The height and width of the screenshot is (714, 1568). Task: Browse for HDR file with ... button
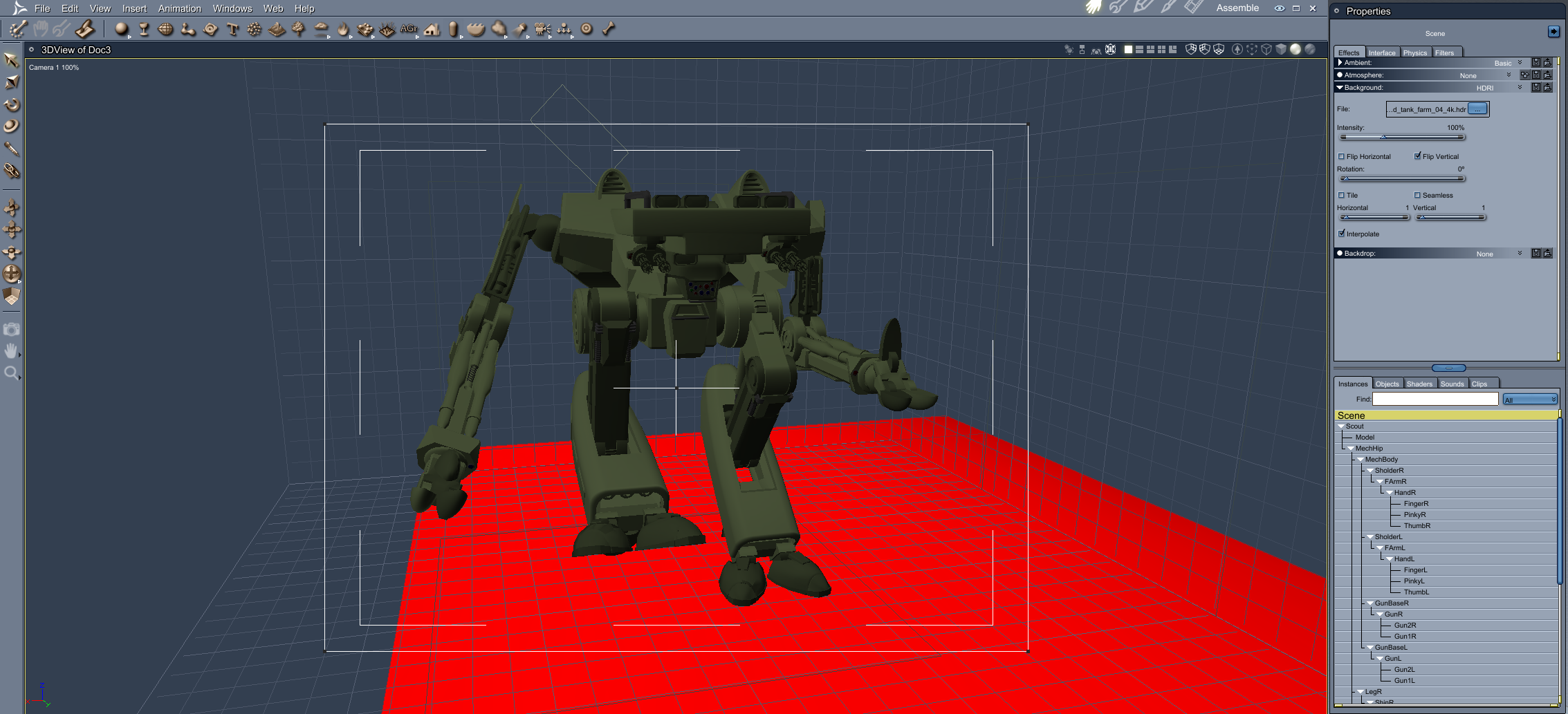click(x=1477, y=109)
